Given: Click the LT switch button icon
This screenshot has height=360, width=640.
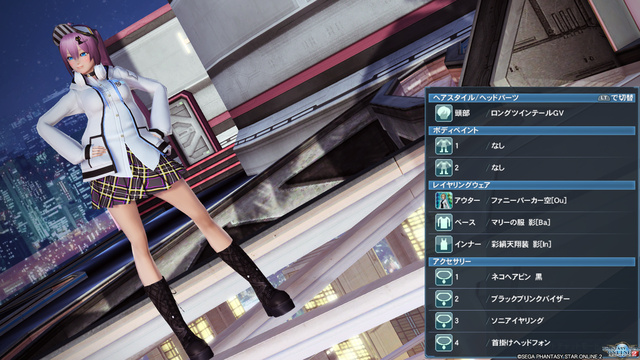Looking at the screenshot, I should (x=604, y=98).
